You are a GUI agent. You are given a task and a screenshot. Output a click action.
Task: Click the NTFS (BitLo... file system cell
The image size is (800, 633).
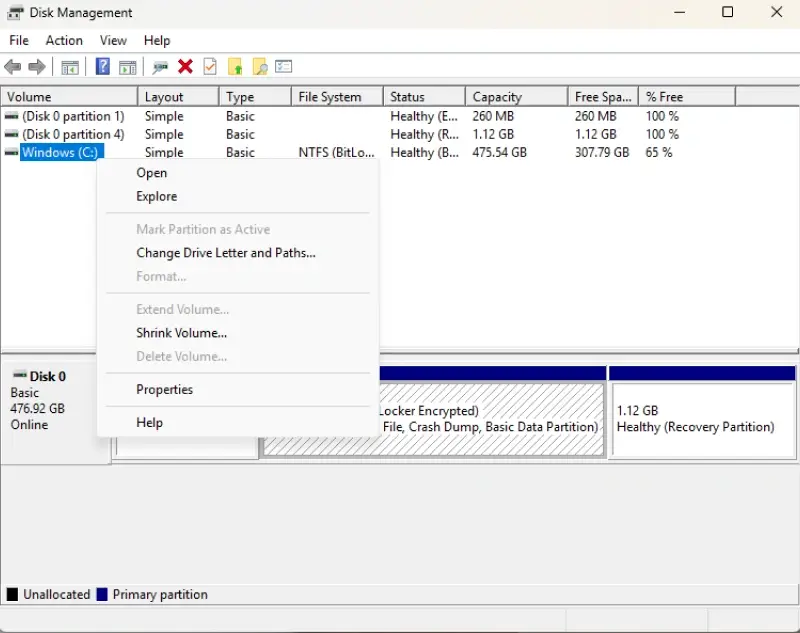coord(336,152)
